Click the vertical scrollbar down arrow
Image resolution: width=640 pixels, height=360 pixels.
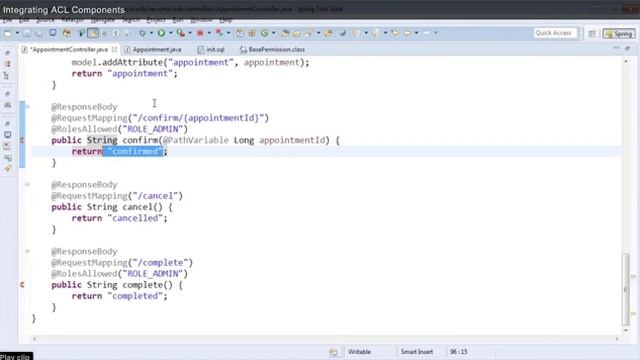click(626, 331)
